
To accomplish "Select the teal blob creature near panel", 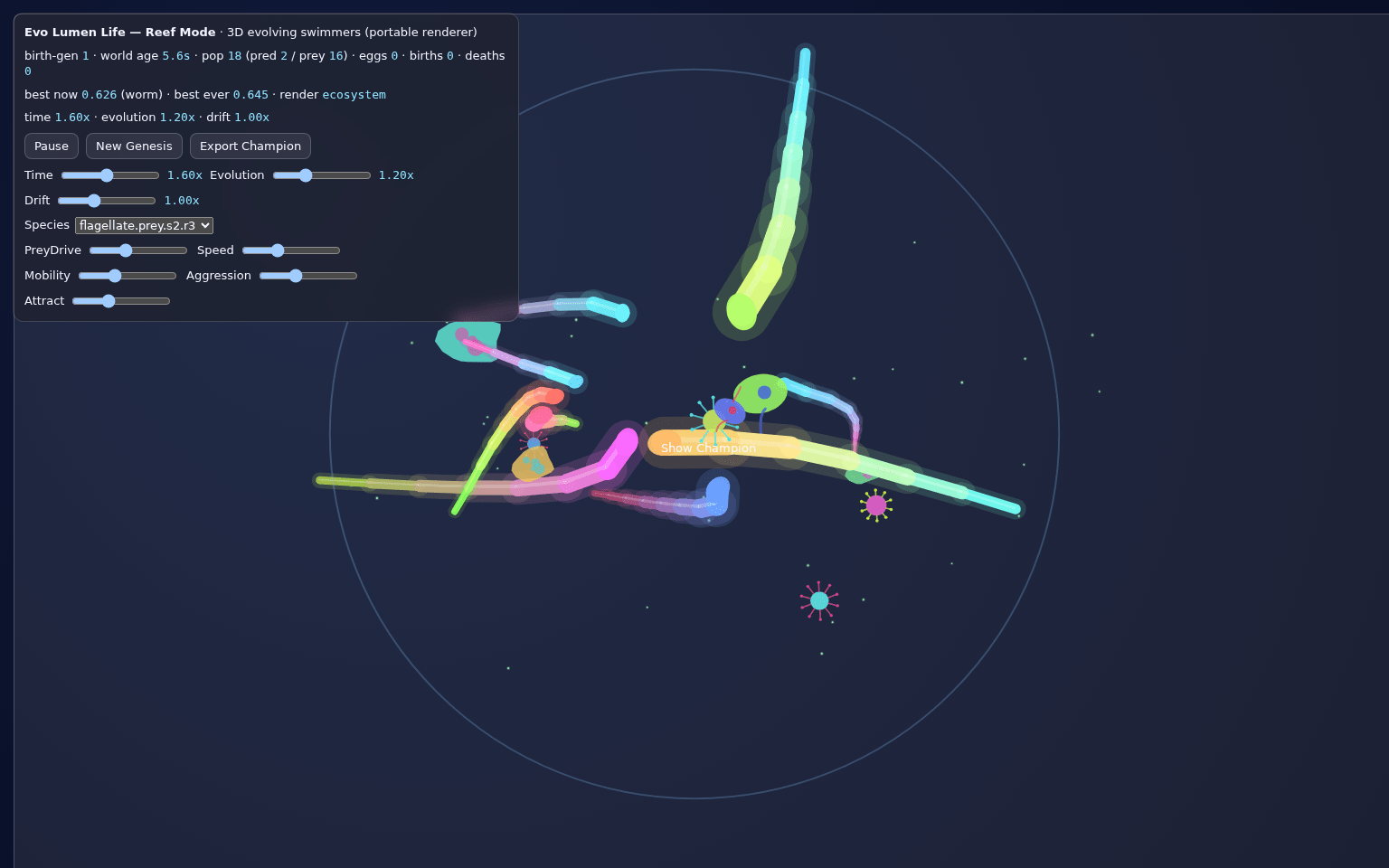I will click(x=466, y=340).
